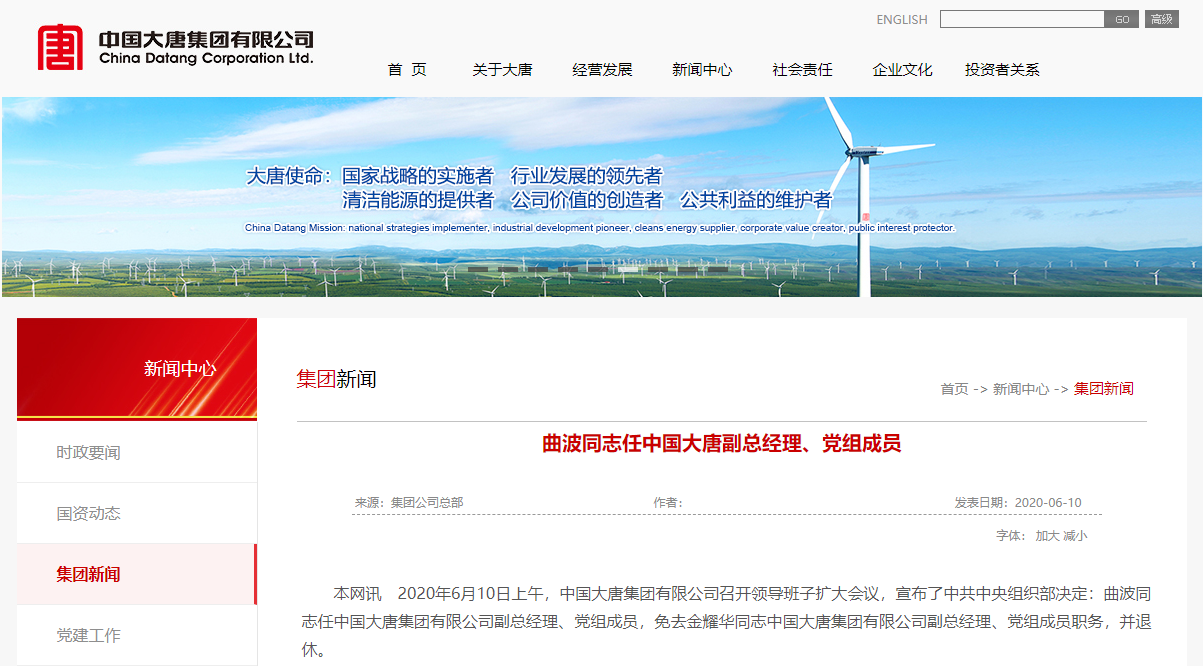Open the 高级 advanced search button
Image resolution: width=1203 pixels, height=666 pixels.
click(x=1162, y=19)
